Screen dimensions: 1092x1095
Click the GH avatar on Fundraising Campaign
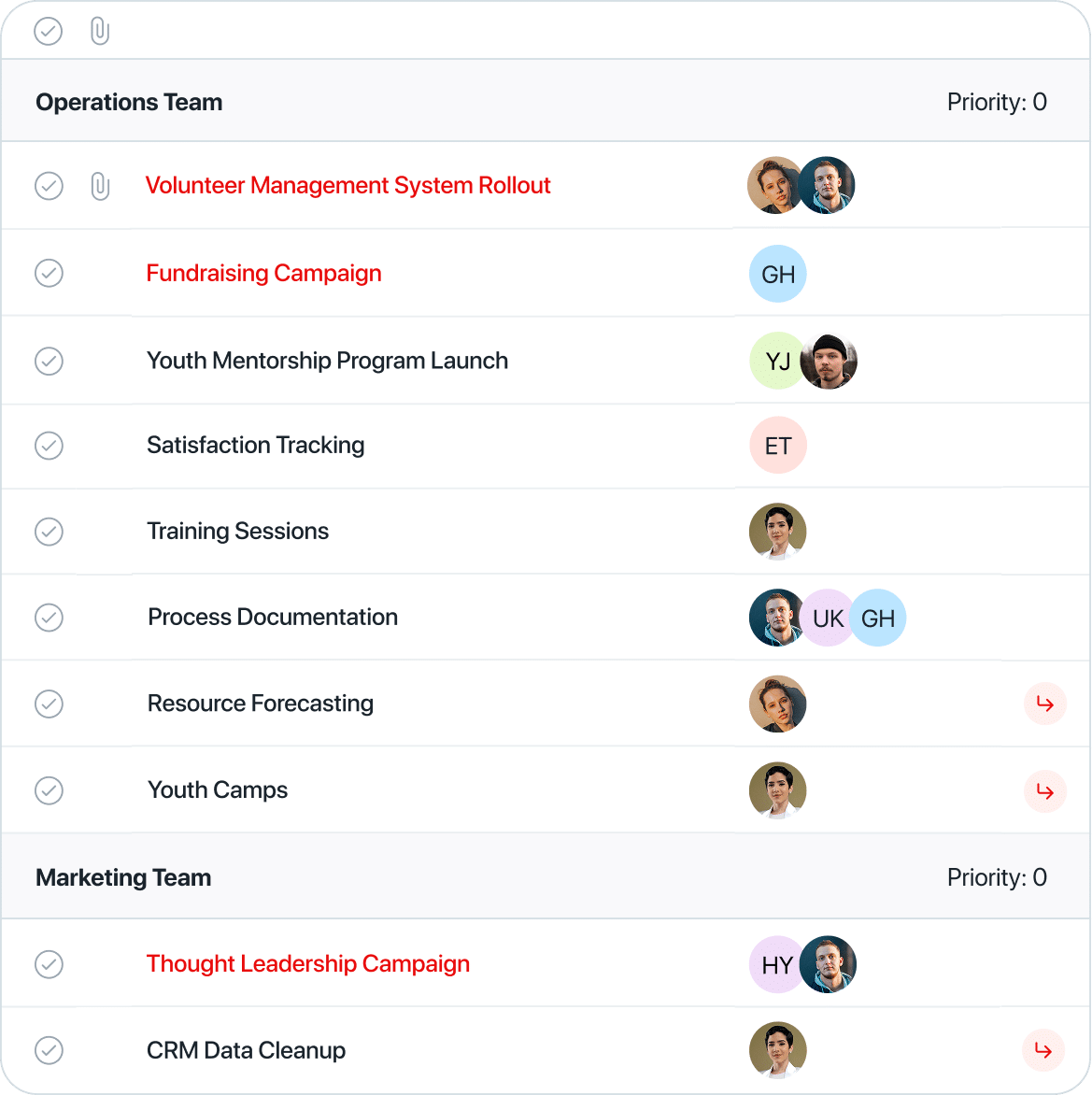(x=778, y=274)
